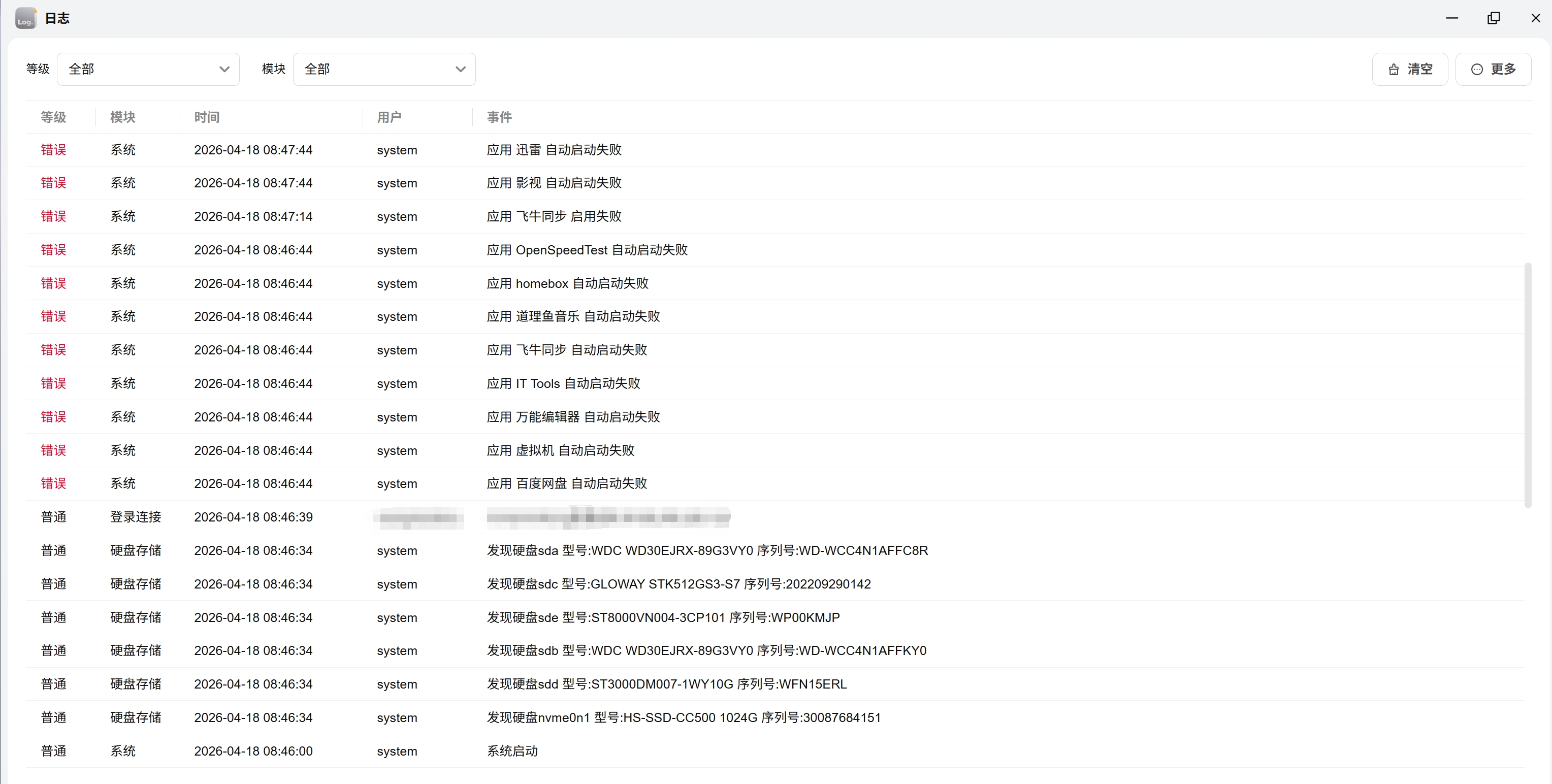Maximize the log window
The width and height of the screenshot is (1552, 784).
(1494, 18)
